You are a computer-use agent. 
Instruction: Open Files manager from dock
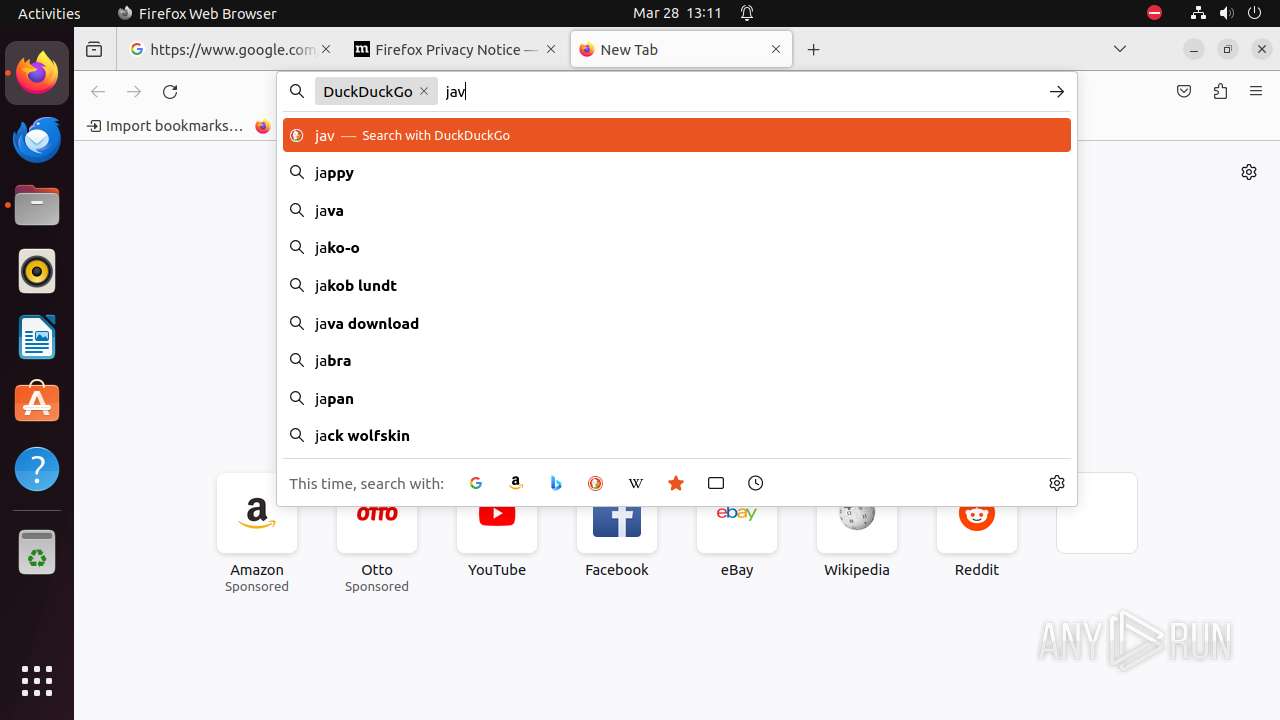click(x=37, y=205)
